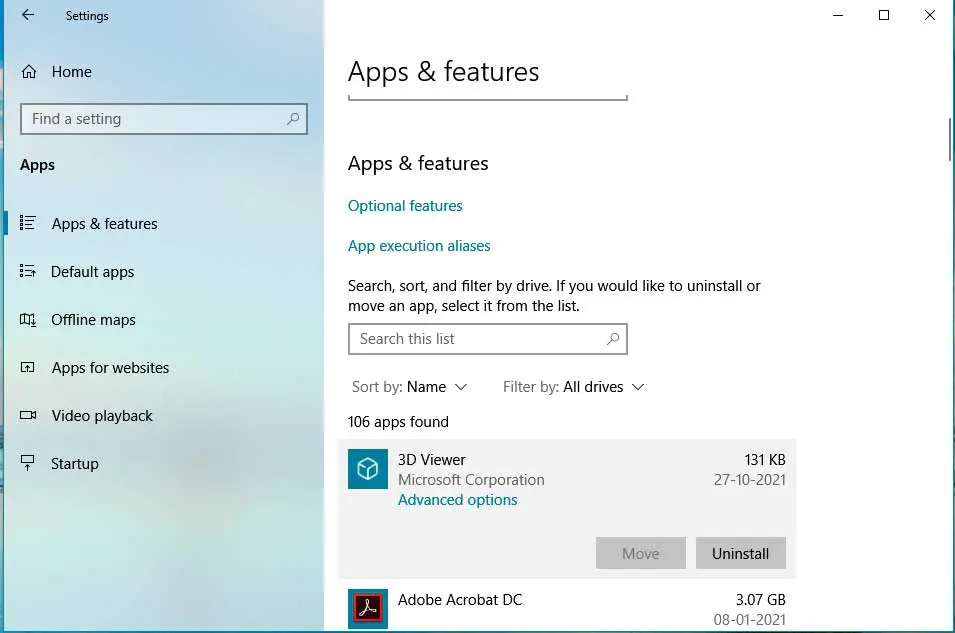Open Advanced options for 3D Viewer
This screenshot has width=955, height=633.
[x=457, y=500]
